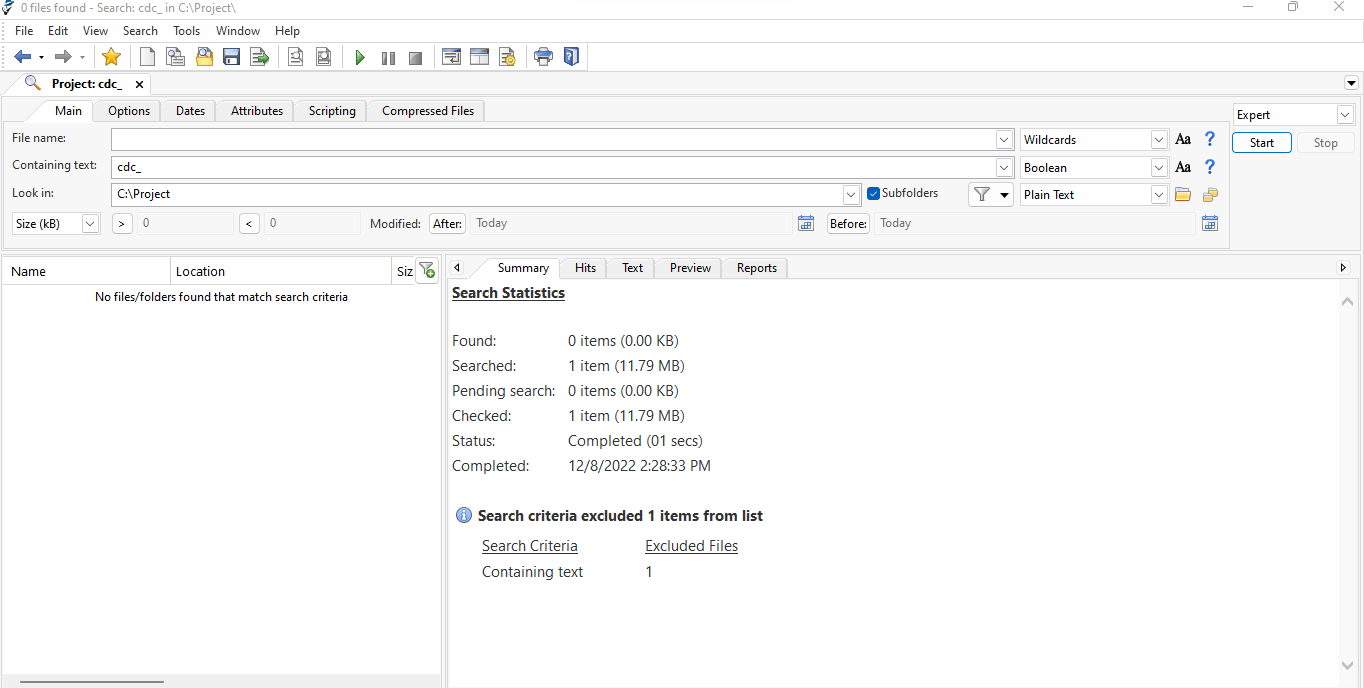Go back with the blue arrow
This screenshot has width=1364, height=688.
(22, 57)
